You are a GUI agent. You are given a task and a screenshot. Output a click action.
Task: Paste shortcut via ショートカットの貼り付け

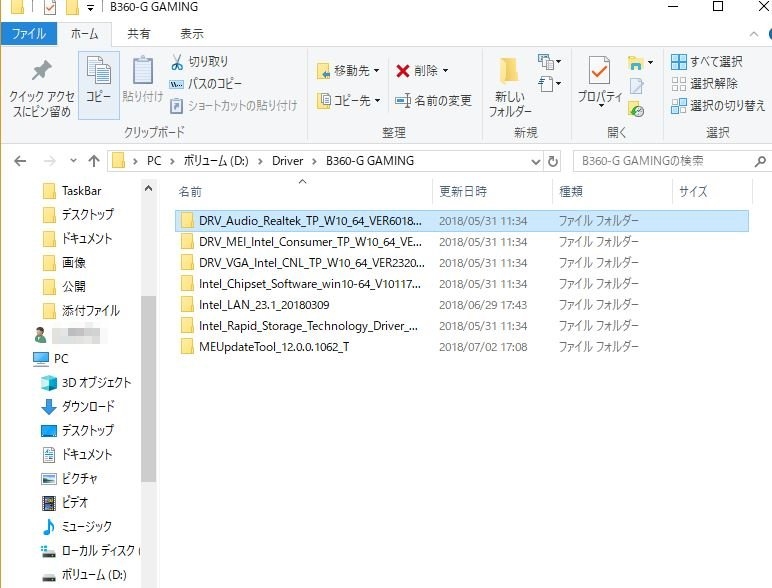tap(233, 105)
